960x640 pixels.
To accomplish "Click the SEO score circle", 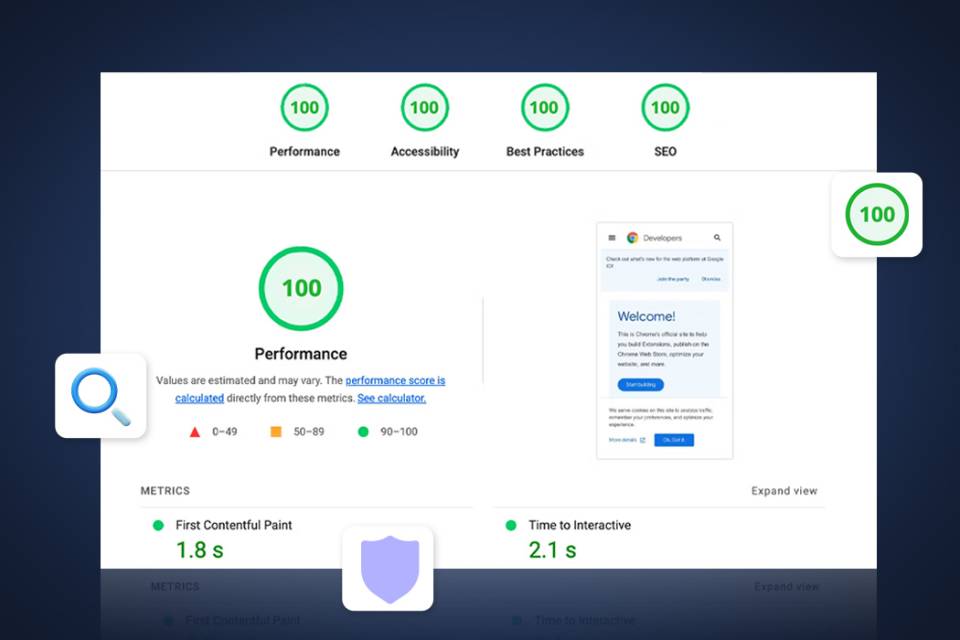I will click(x=664, y=107).
